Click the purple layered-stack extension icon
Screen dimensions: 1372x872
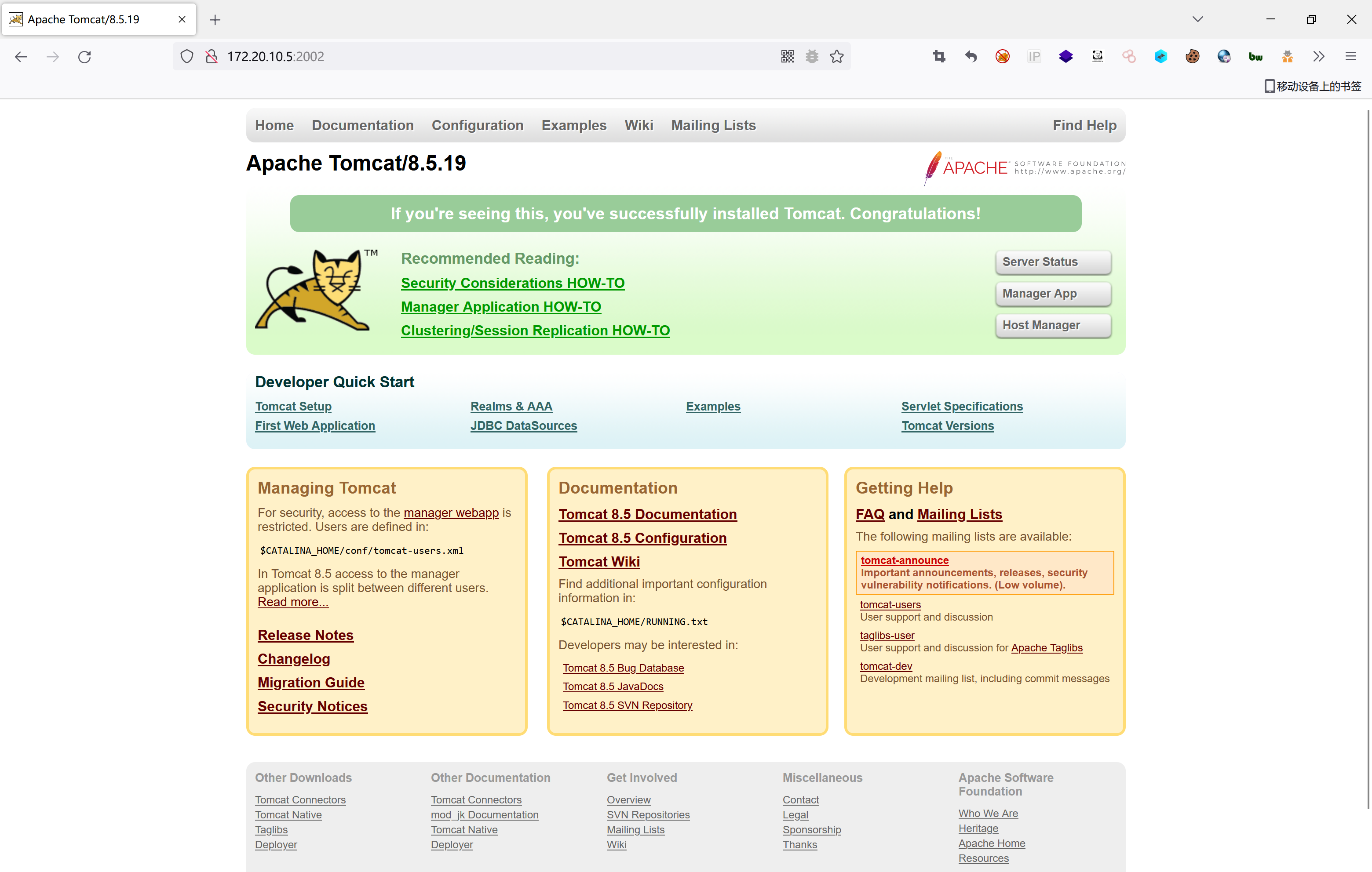1065,56
